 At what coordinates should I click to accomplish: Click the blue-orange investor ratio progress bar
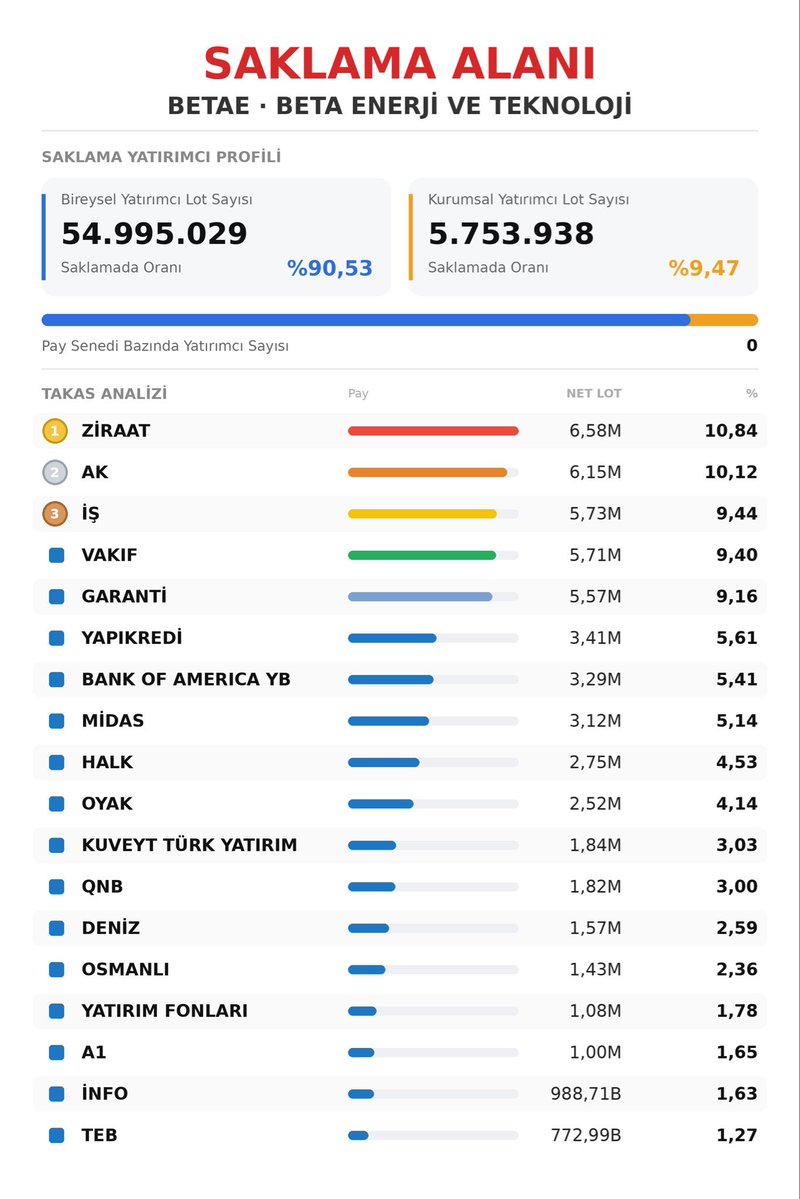(400, 320)
